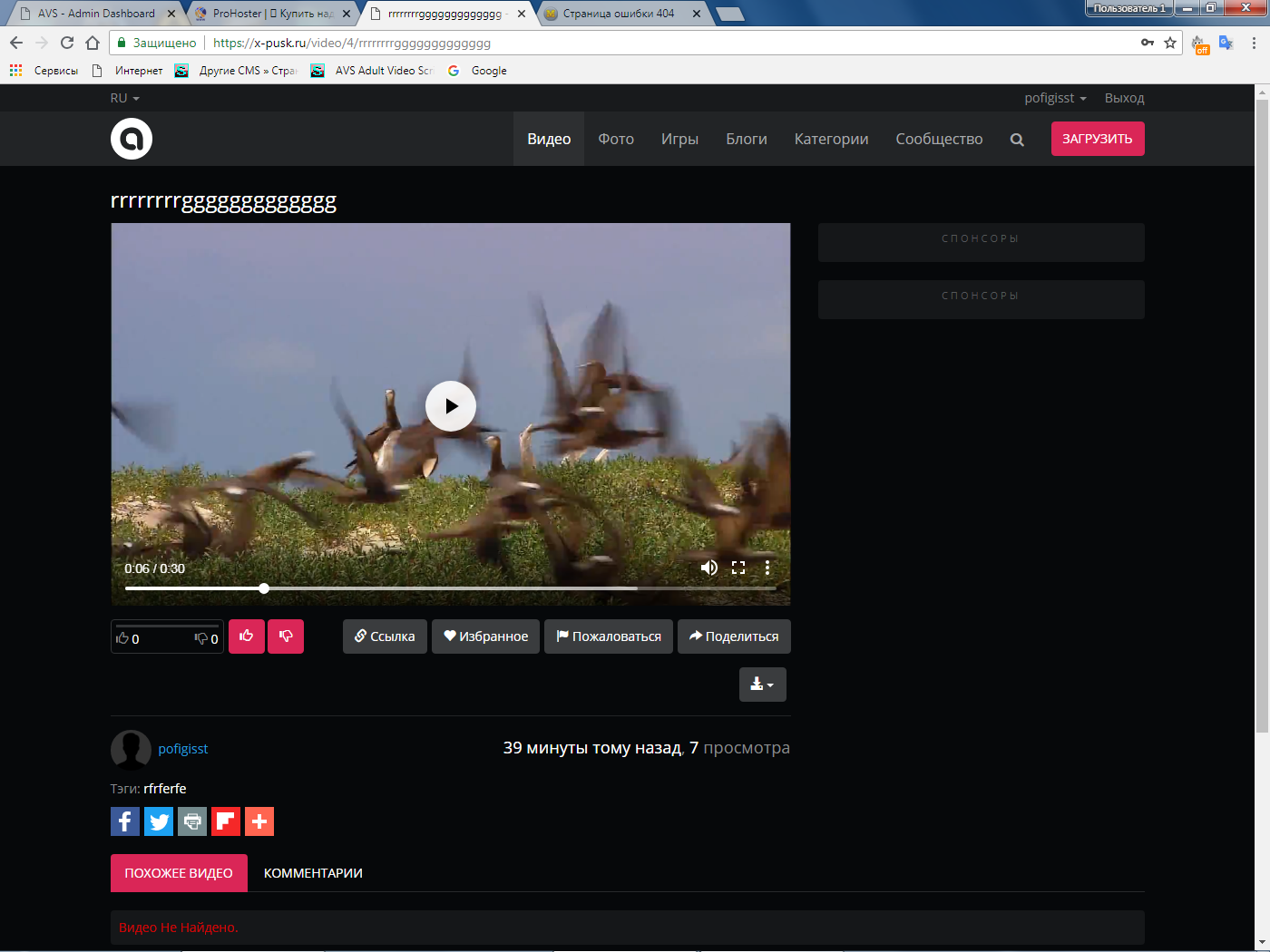Toggle fullscreen video mode
The height and width of the screenshot is (952, 1270).
pyautogui.click(x=738, y=568)
